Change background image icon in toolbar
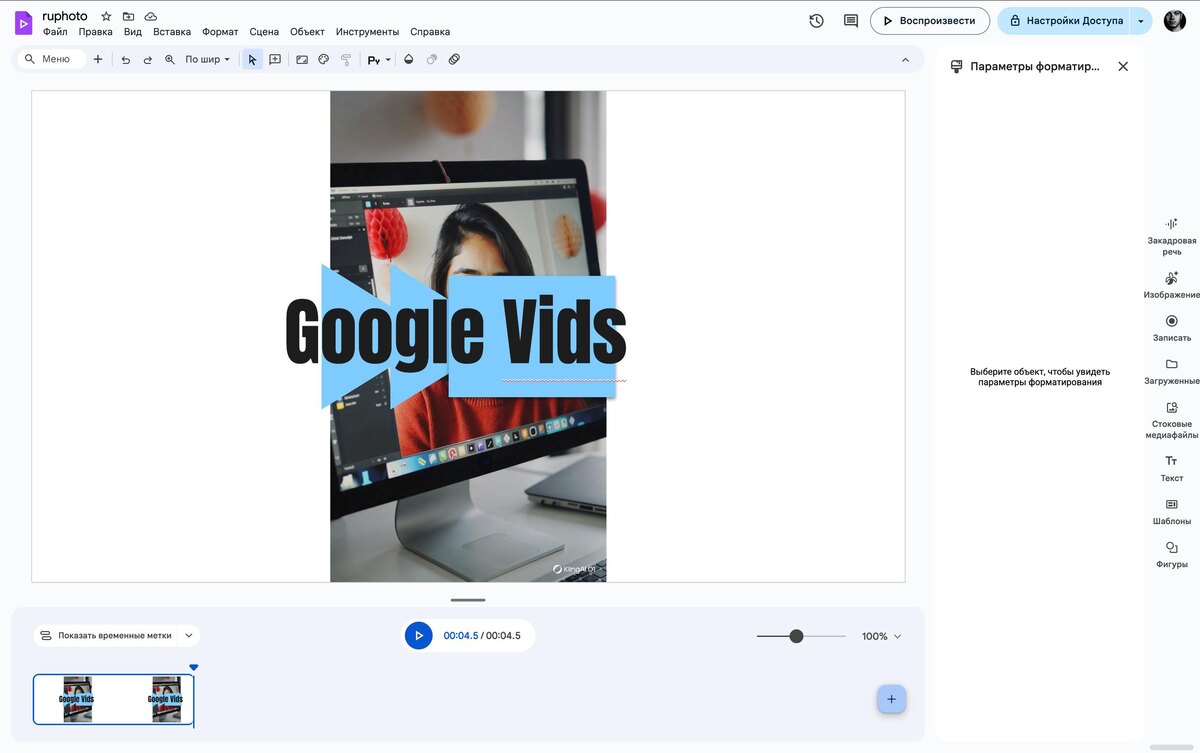Image resolution: width=1200 pixels, height=753 pixels. tap(302, 60)
